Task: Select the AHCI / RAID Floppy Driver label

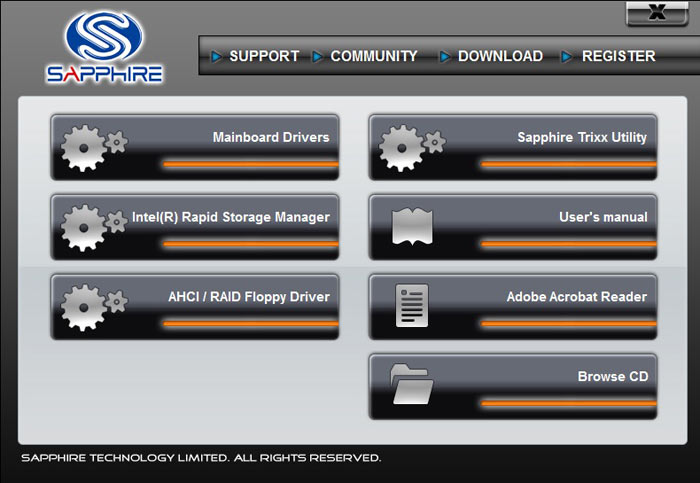Action: [248, 296]
